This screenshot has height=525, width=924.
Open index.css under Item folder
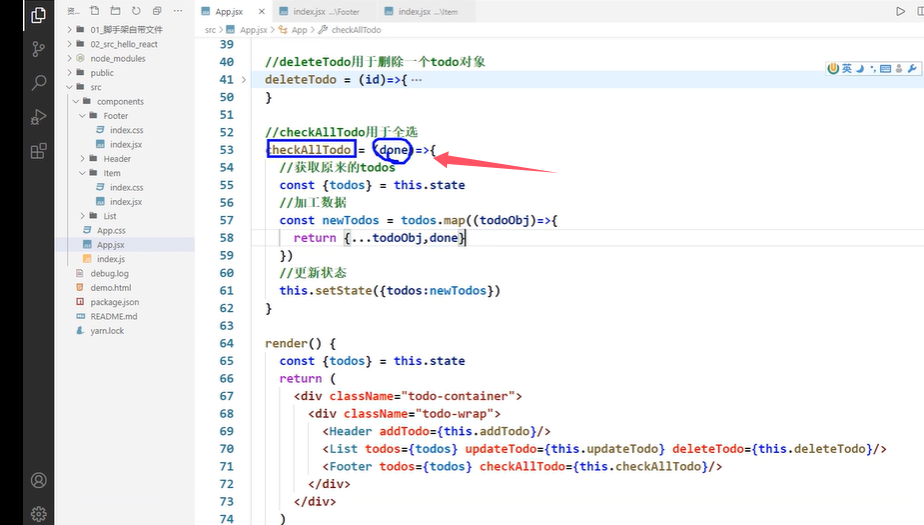pos(126,187)
